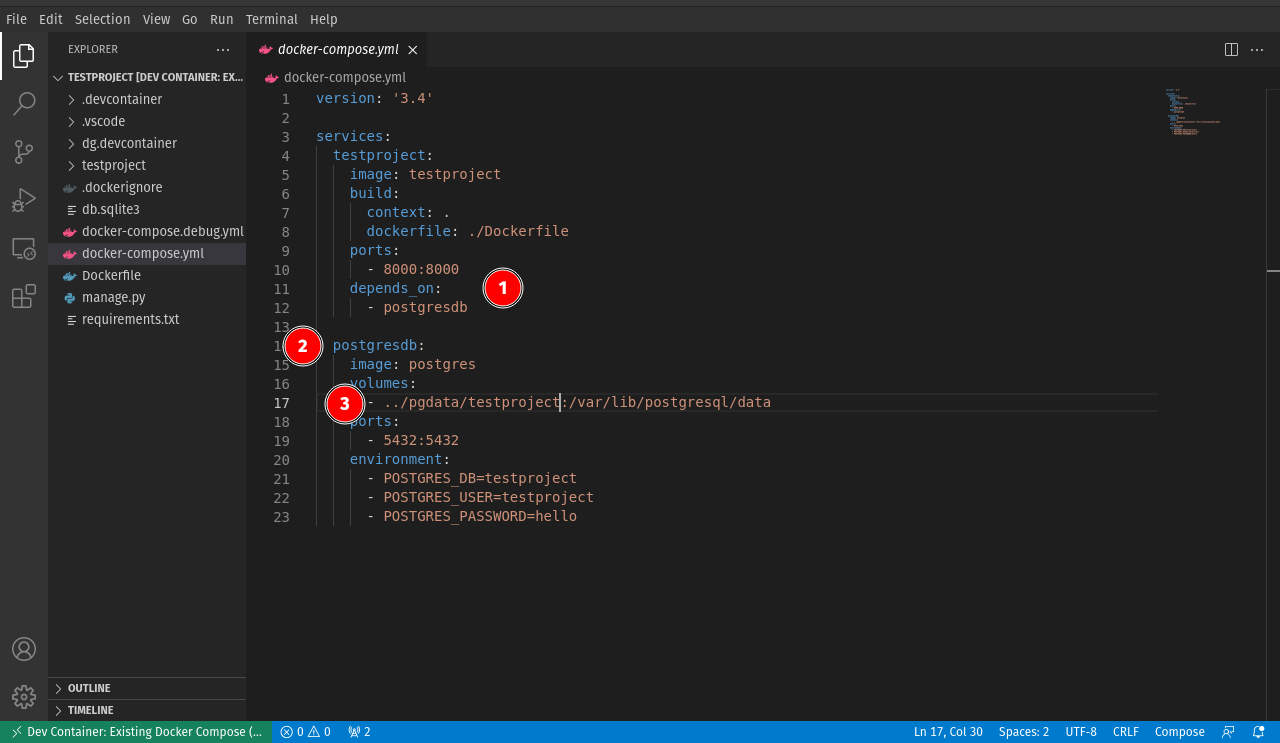The width and height of the screenshot is (1280, 743).
Task: Open the .dockerignore file
Action: tap(147, 187)
